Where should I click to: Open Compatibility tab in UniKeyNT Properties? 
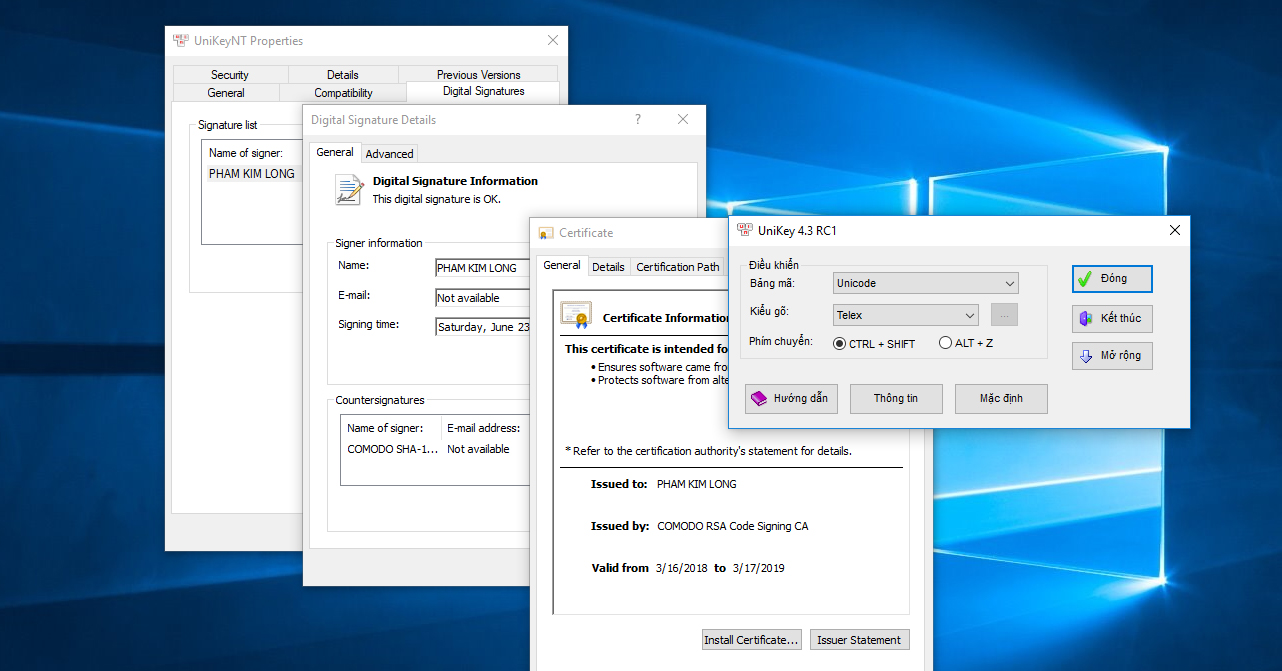point(343,93)
